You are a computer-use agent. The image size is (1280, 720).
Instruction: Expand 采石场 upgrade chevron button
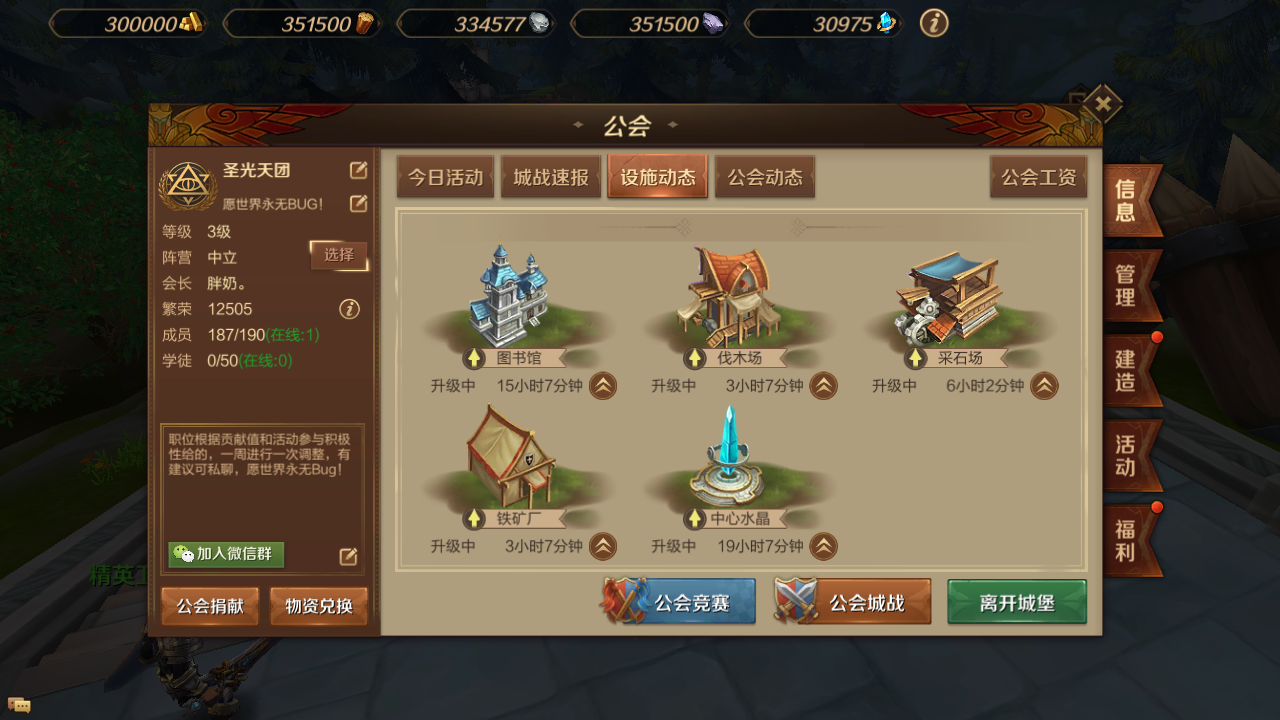(1044, 386)
